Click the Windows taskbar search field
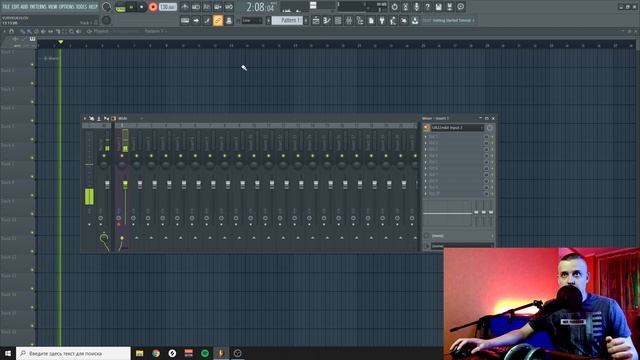Viewport: 640px width, 360px height. point(73,353)
